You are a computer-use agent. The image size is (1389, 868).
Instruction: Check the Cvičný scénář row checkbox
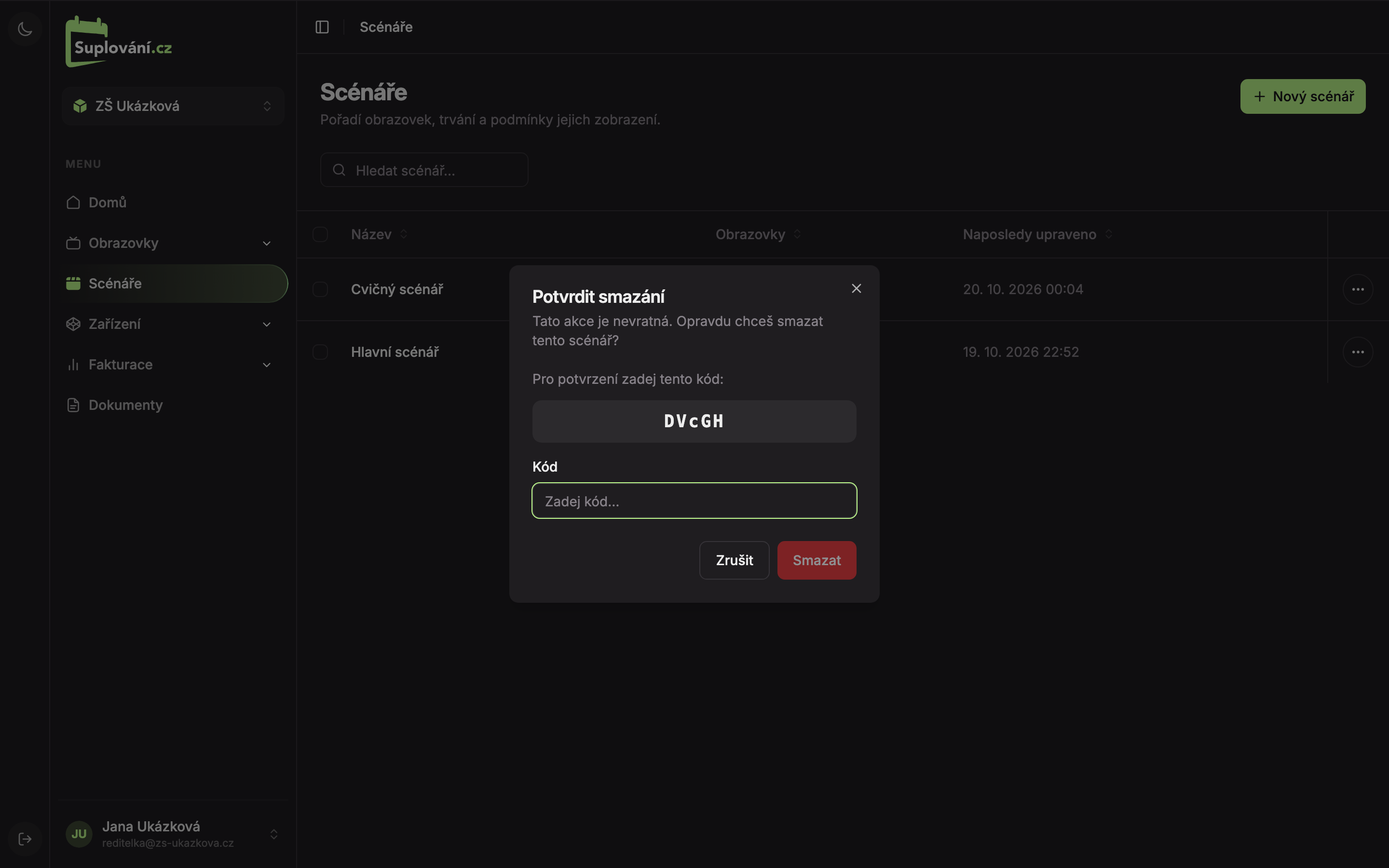point(320,289)
